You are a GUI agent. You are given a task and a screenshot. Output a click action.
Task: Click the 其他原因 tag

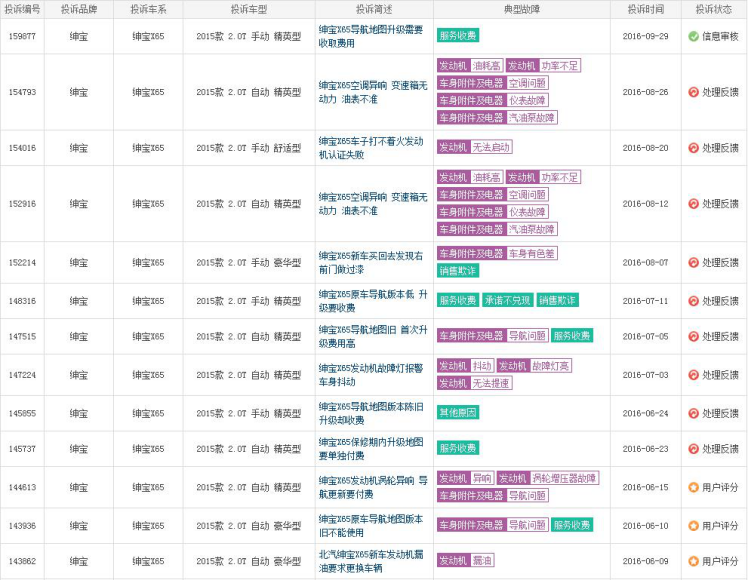[457, 412]
